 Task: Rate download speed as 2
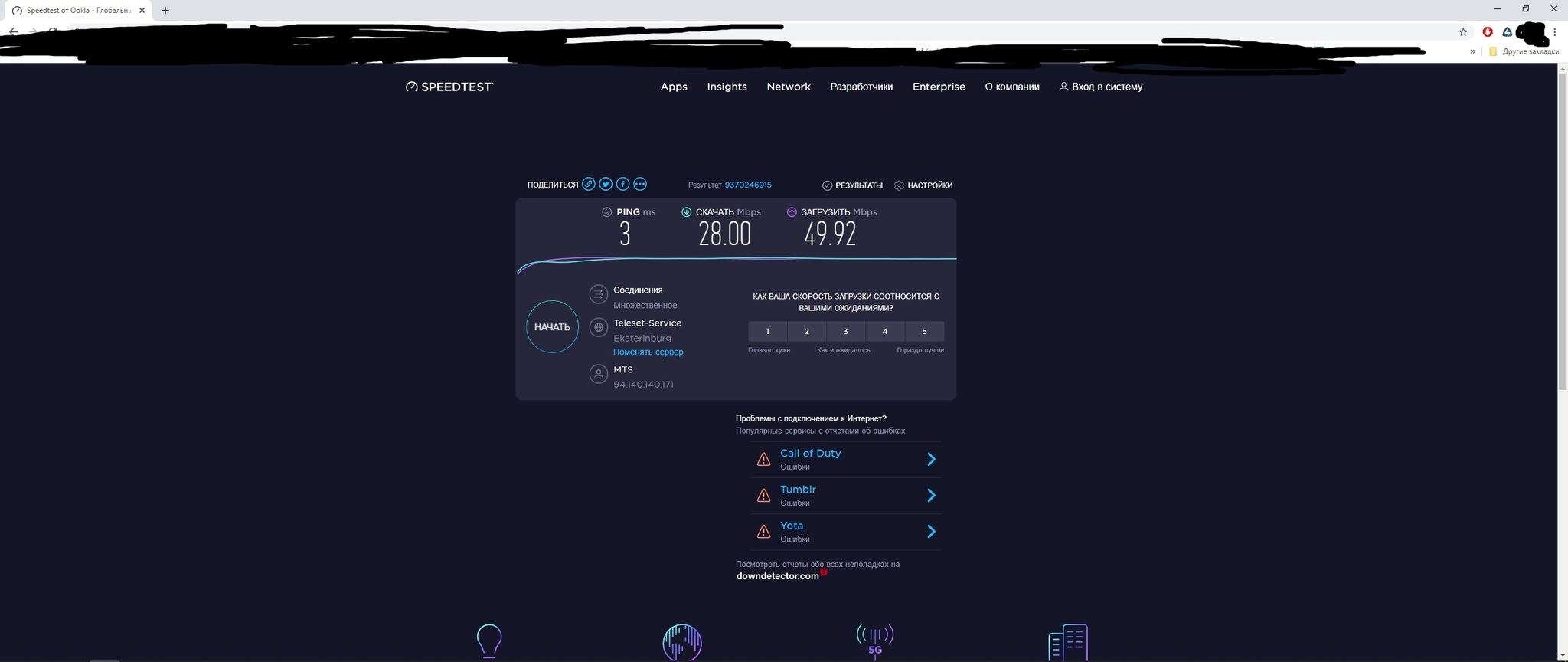click(806, 331)
